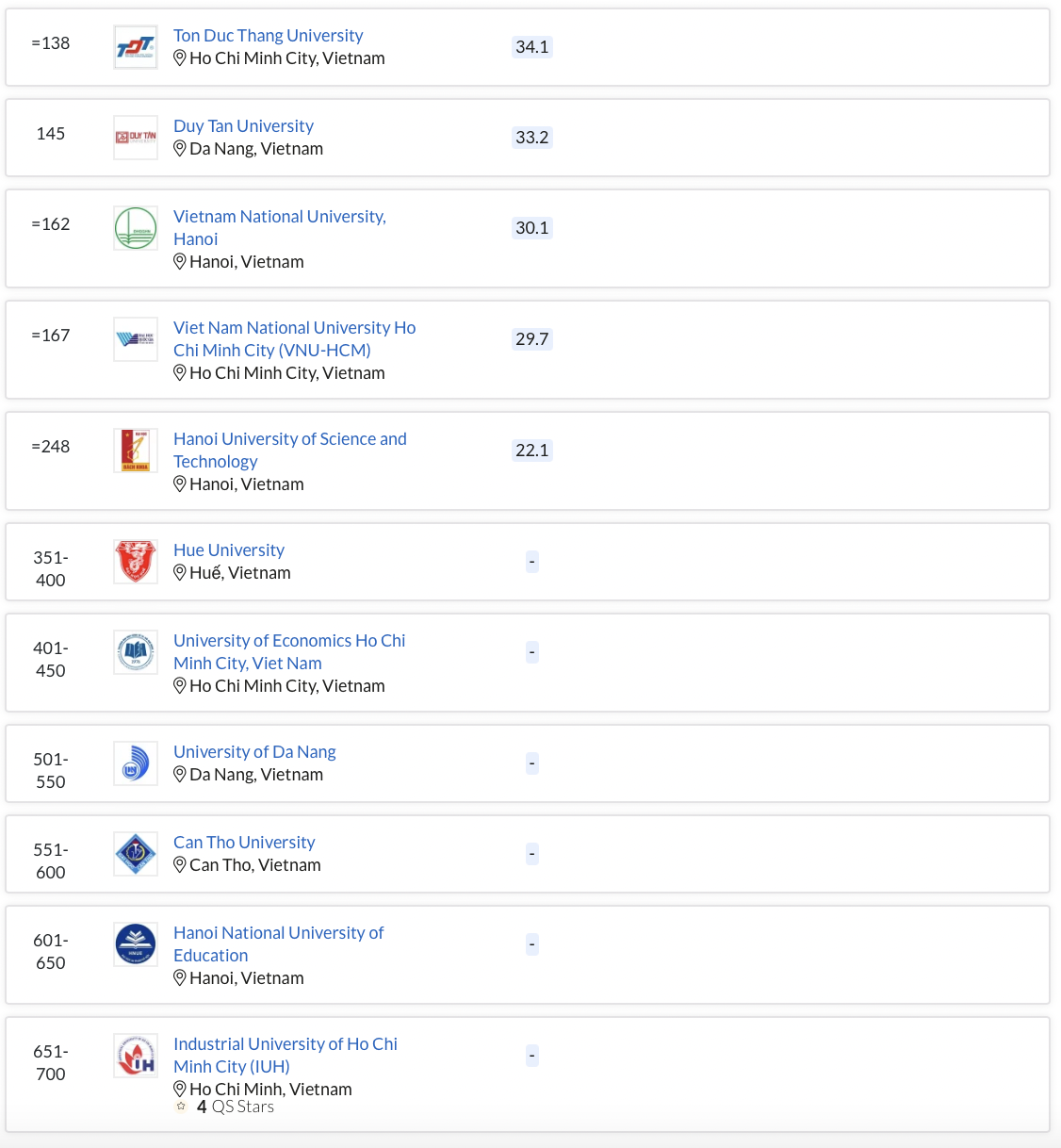Click the 22.1 score badge
The width and height of the screenshot is (1061, 1148).
point(531,451)
